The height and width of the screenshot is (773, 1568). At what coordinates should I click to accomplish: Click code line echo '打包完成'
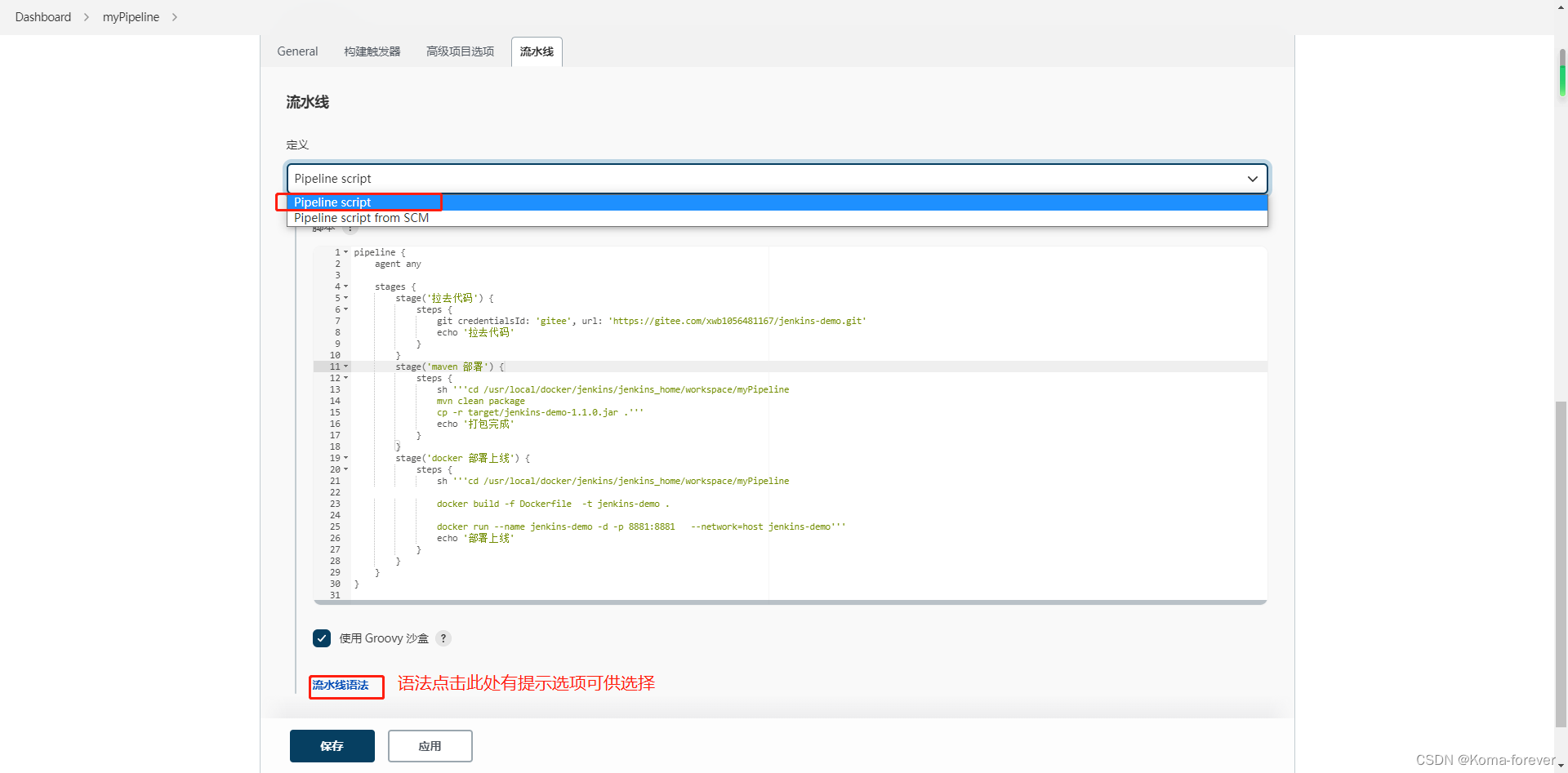pos(475,424)
